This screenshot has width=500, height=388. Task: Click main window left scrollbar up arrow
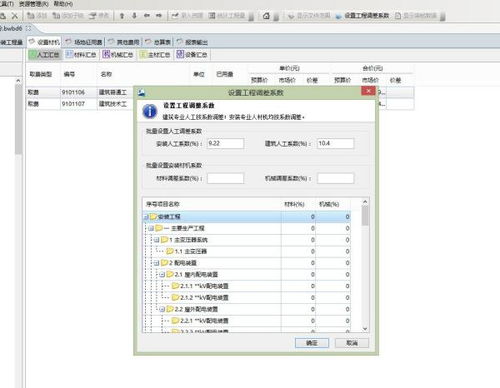click(x=18, y=81)
